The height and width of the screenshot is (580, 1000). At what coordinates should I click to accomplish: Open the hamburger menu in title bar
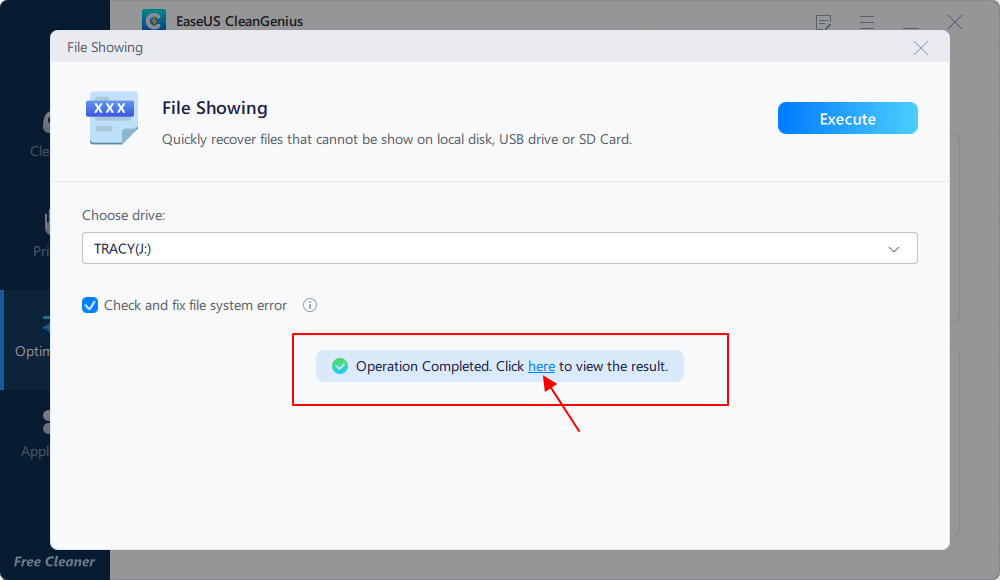pos(867,22)
